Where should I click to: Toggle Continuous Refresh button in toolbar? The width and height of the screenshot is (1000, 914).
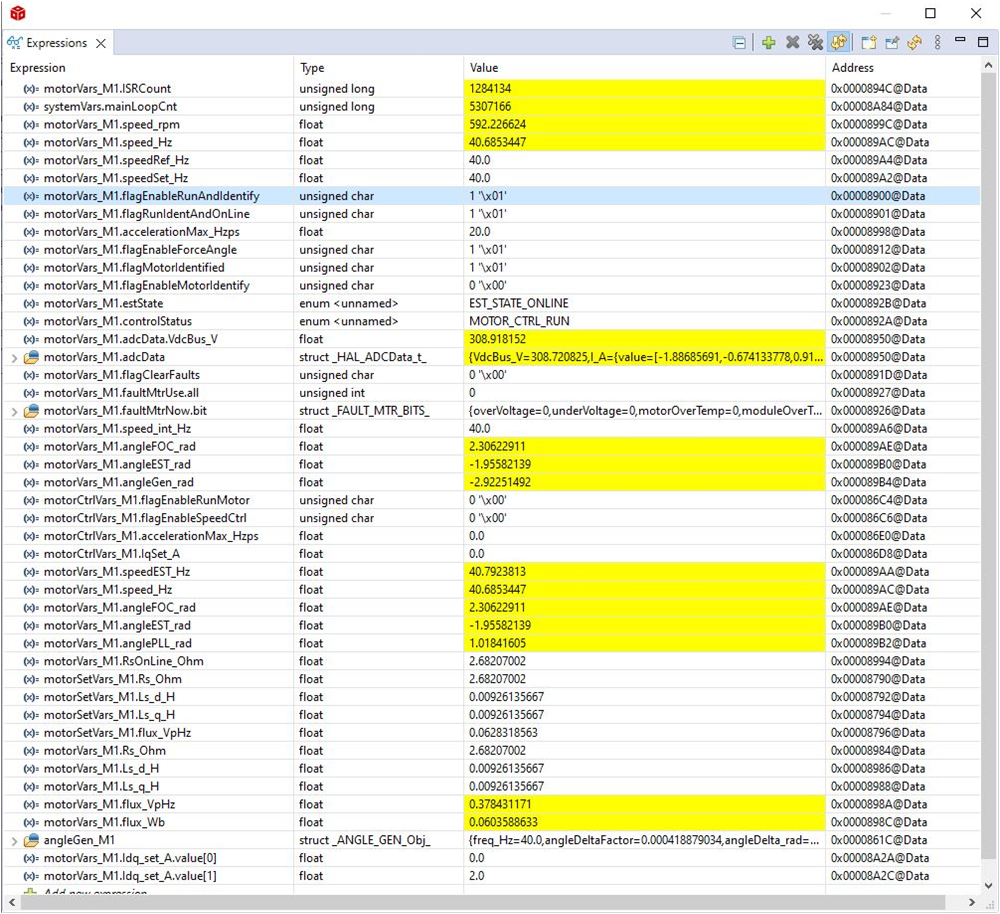839,43
